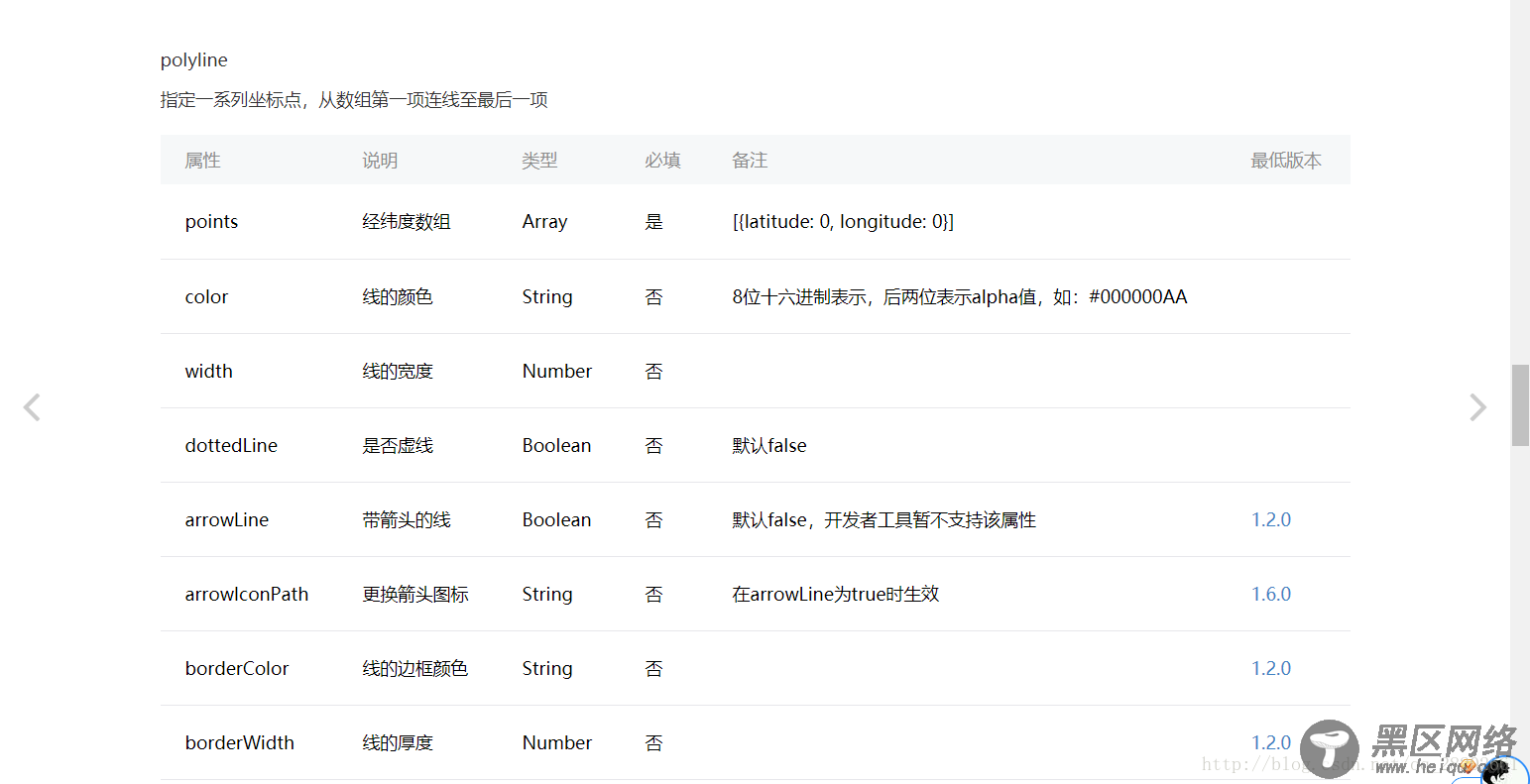Click the 更换箭头图标 description cell
The height and width of the screenshot is (784, 1530).
(x=415, y=594)
